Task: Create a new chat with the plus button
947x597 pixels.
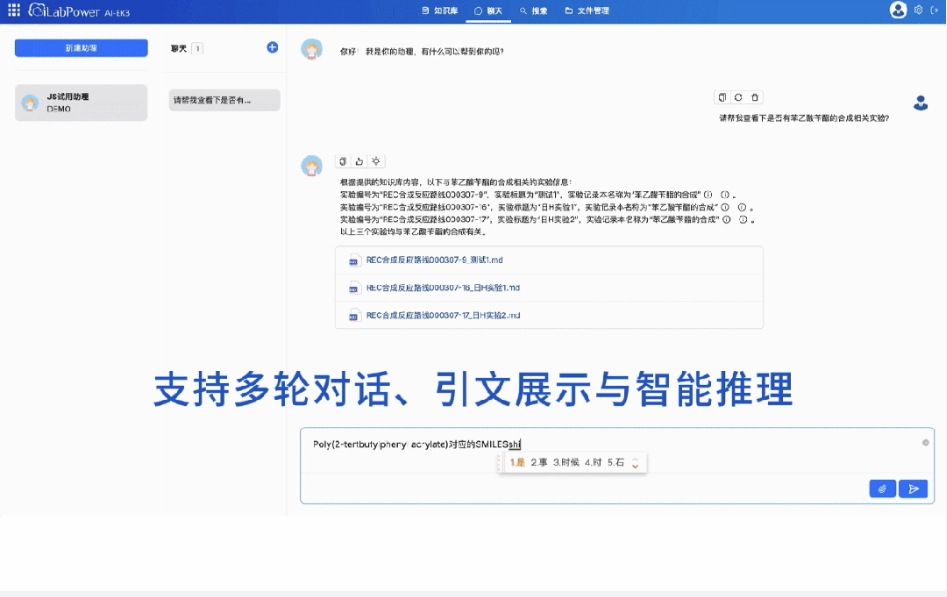Action: tap(270, 48)
